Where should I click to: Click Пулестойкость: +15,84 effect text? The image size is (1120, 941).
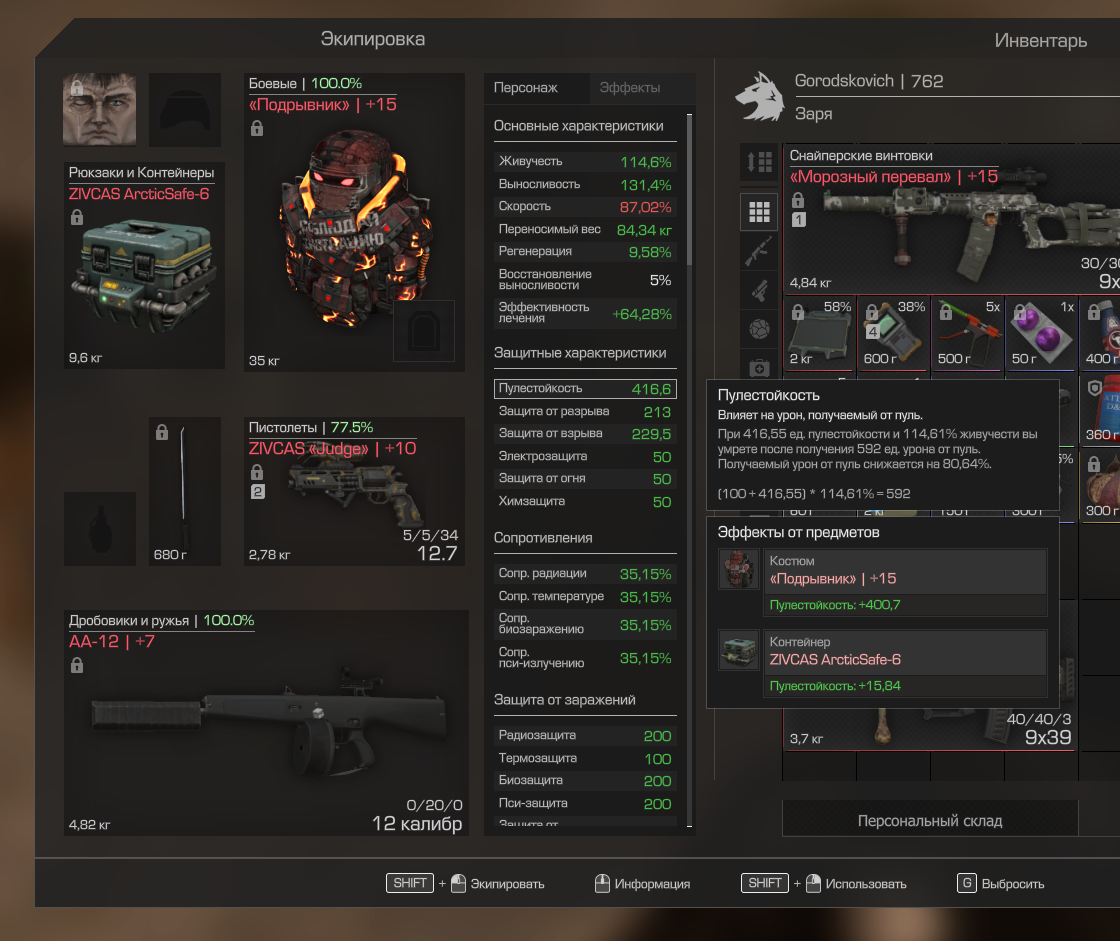(834, 686)
